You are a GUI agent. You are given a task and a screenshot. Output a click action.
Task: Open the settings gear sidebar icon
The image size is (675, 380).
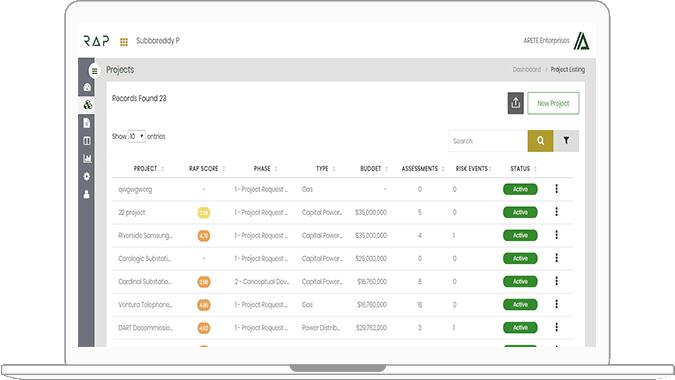click(87, 176)
